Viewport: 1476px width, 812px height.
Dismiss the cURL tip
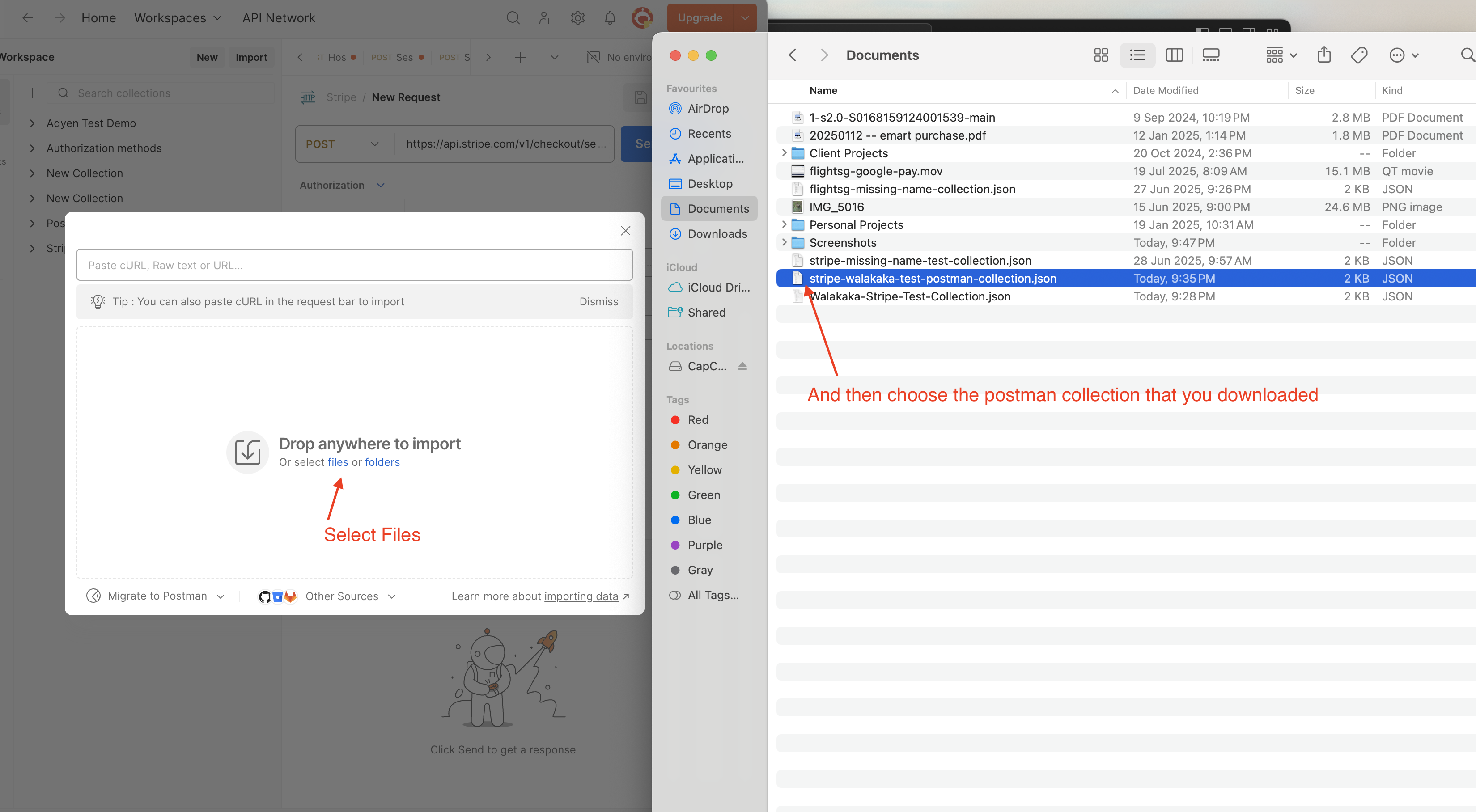(598, 302)
